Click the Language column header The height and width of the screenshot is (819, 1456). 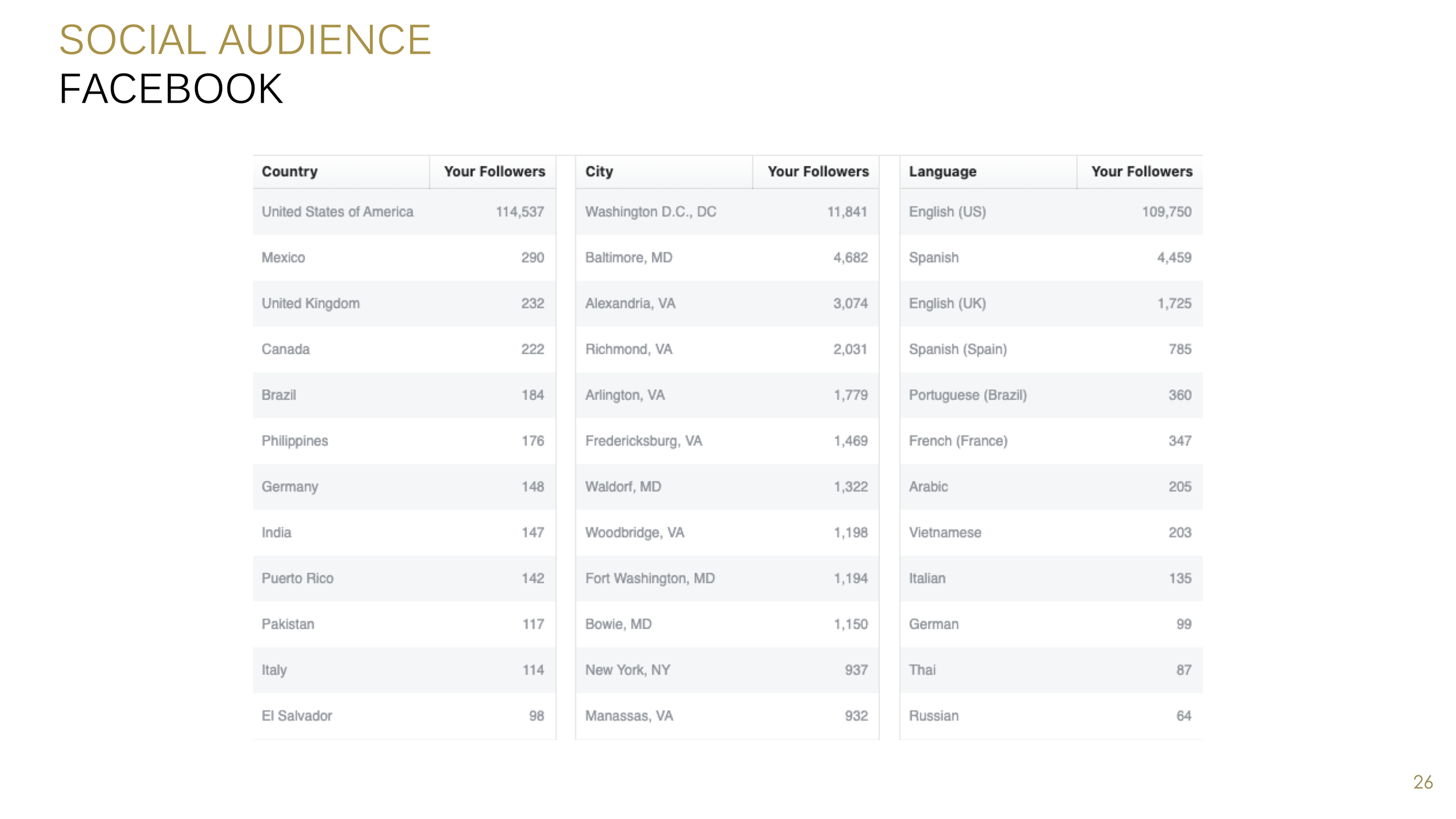(942, 171)
